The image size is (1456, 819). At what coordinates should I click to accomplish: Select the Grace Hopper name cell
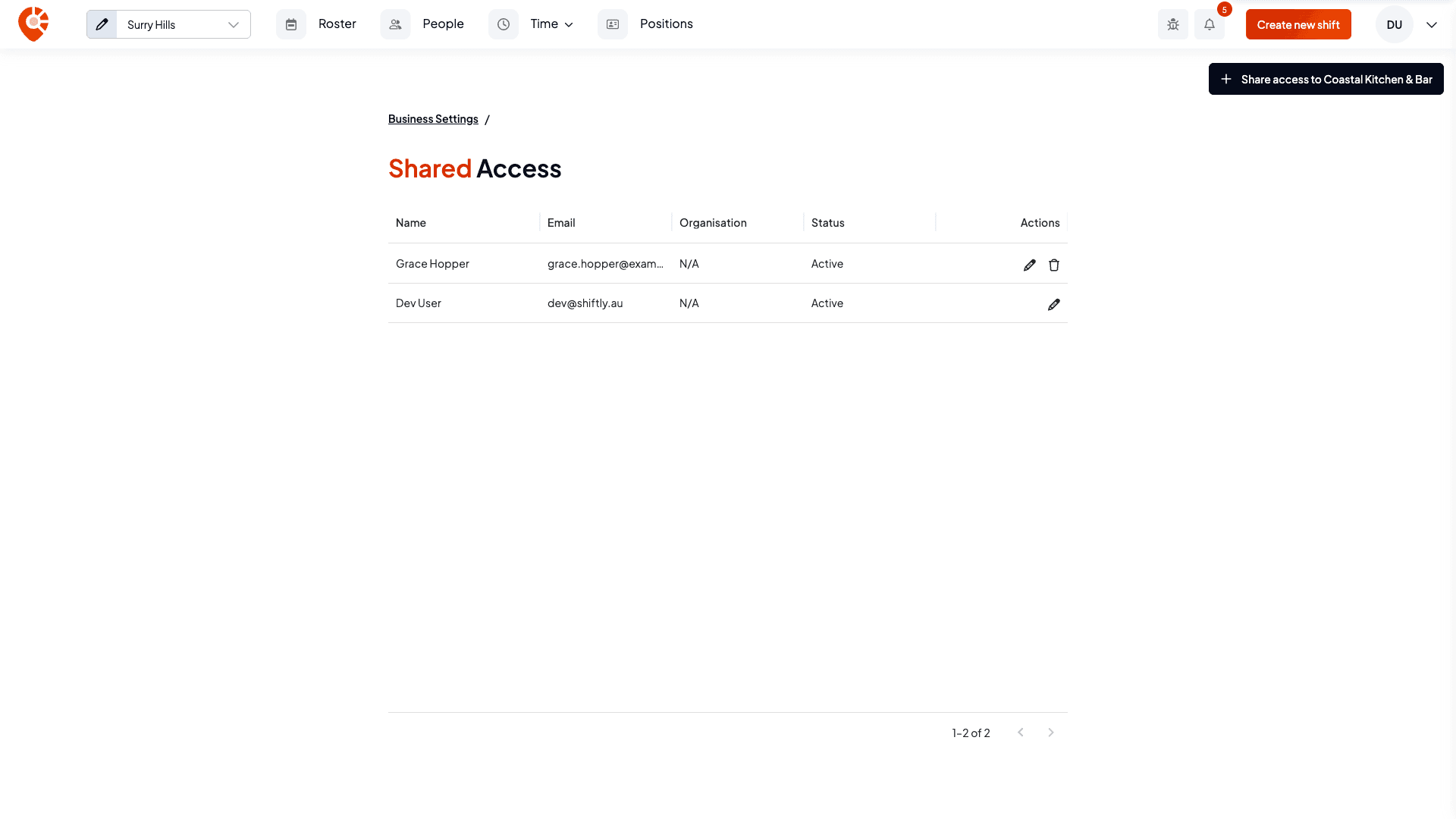click(x=464, y=263)
